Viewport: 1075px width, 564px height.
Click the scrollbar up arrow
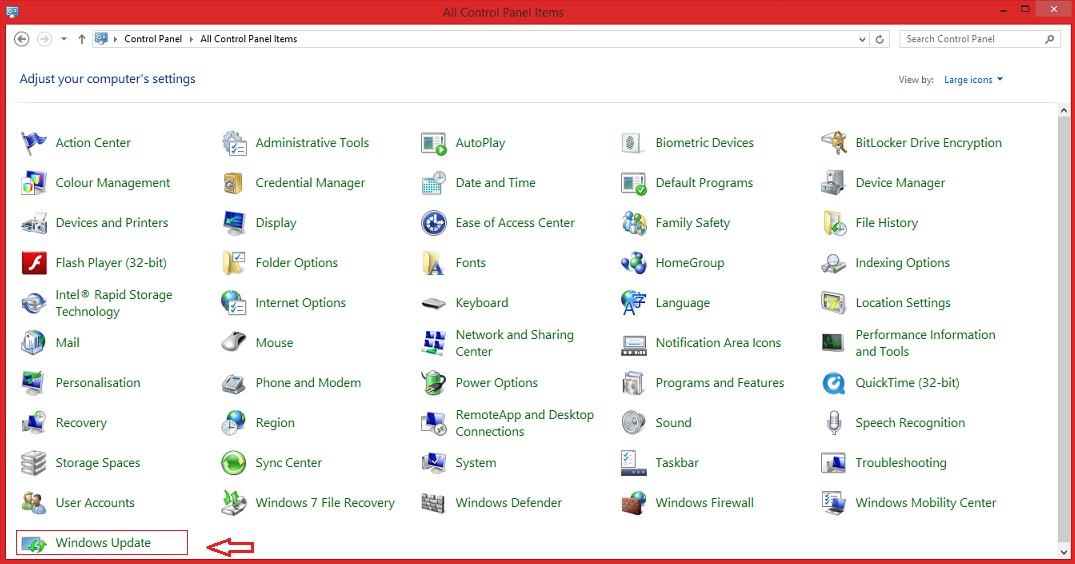point(1063,110)
